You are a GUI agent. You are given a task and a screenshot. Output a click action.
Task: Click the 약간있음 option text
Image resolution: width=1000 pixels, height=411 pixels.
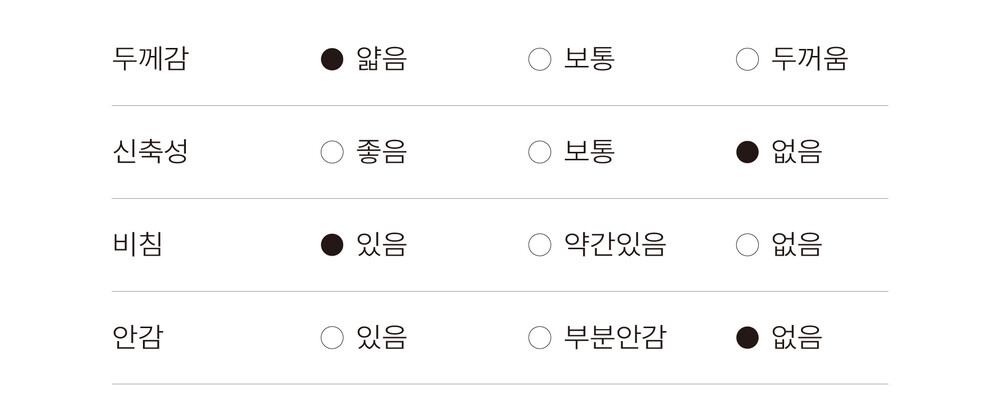(615, 245)
